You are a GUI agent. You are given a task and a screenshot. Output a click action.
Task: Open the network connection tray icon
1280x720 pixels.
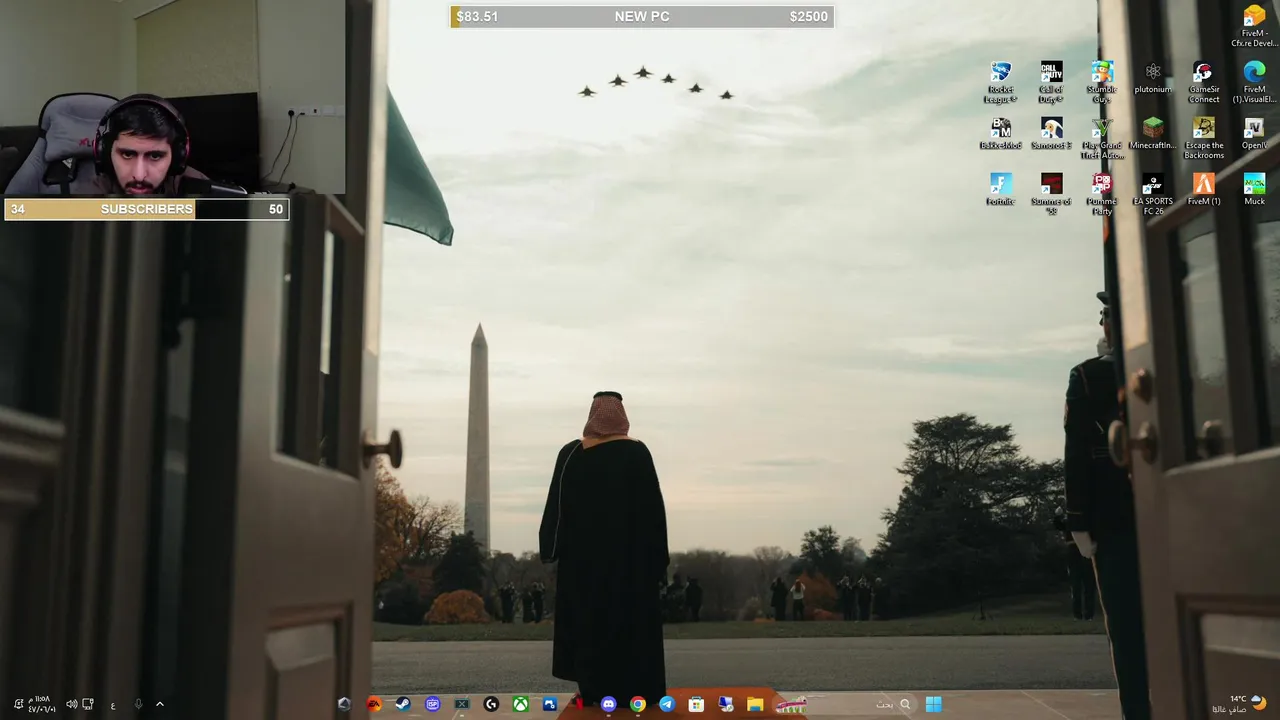click(88, 704)
